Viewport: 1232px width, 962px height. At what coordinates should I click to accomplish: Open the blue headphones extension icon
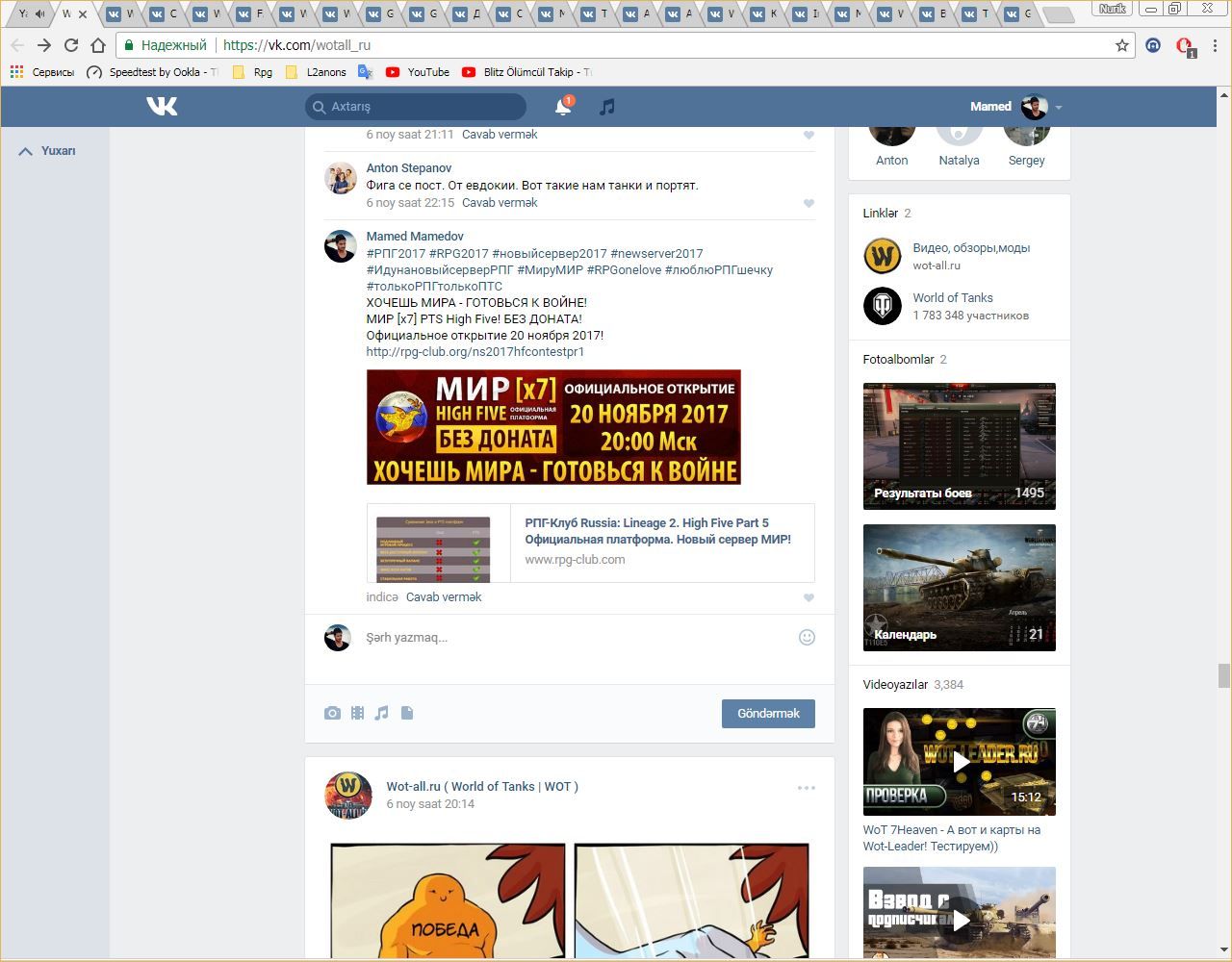coord(1153,45)
